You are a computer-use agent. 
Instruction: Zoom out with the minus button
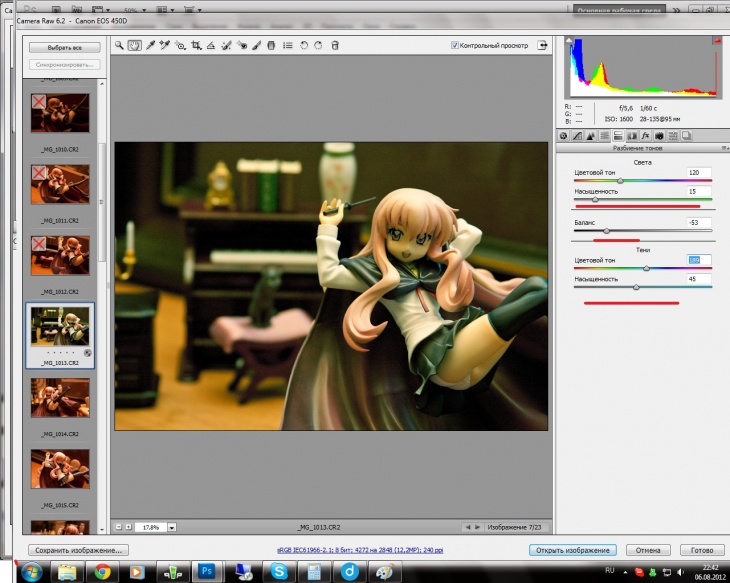click(118, 527)
